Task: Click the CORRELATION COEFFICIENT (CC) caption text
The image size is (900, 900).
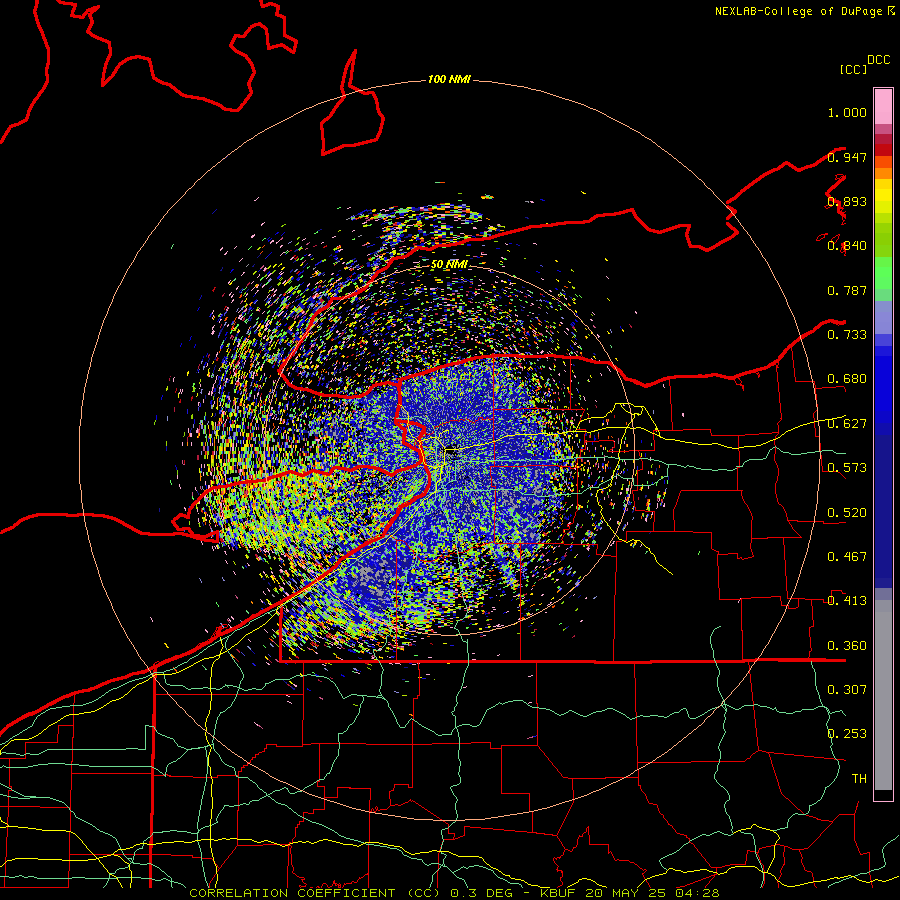Action: 314,893
